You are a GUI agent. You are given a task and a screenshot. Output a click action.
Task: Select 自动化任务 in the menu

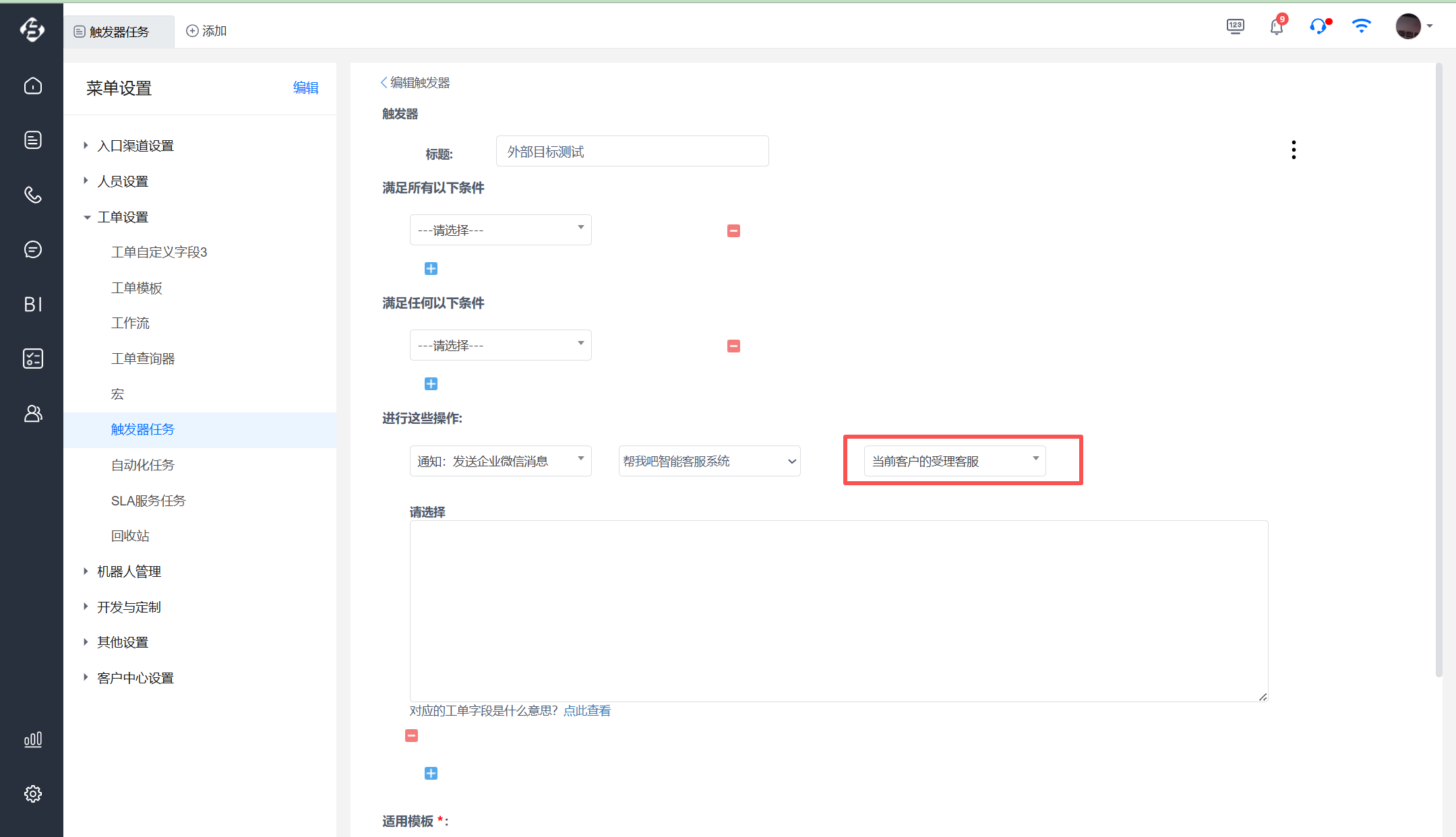pos(142,465)
